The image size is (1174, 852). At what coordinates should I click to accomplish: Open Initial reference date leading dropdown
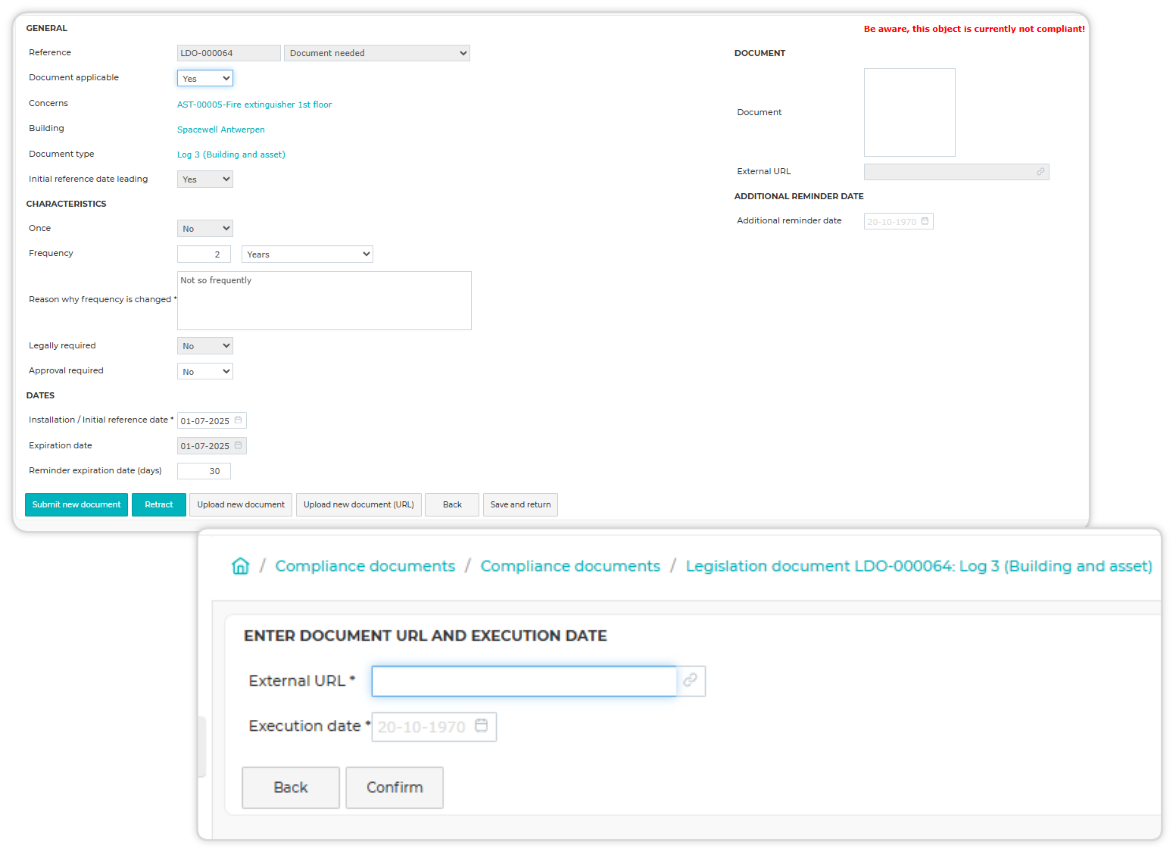[x=204, y=179]
